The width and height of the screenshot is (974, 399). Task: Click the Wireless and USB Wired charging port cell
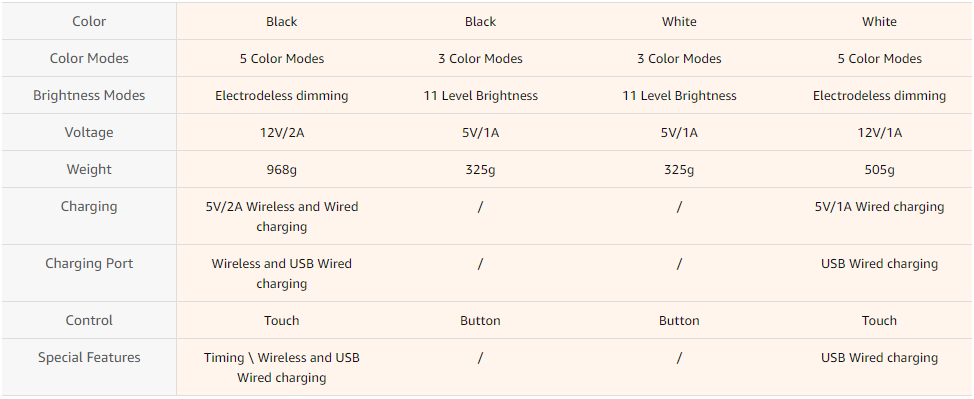pos(281,273)
